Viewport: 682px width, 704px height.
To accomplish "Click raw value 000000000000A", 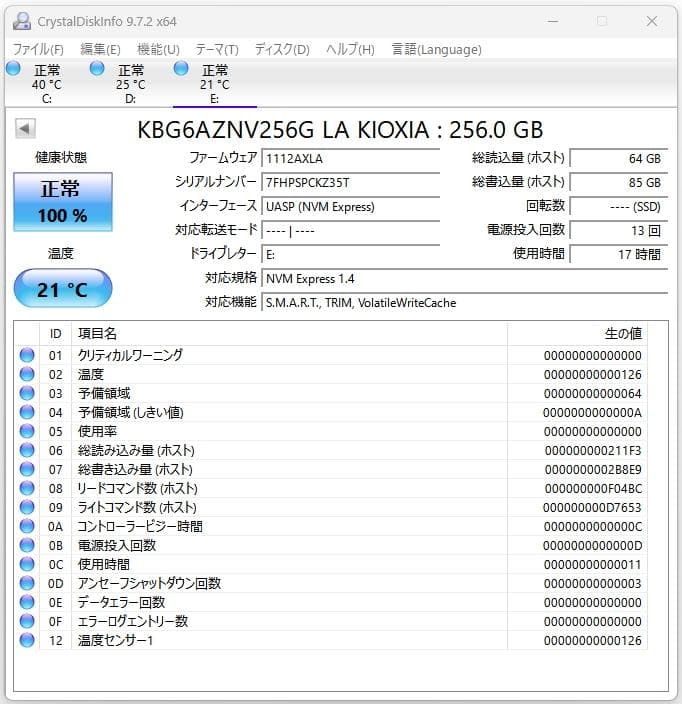I will pos(592,413).
